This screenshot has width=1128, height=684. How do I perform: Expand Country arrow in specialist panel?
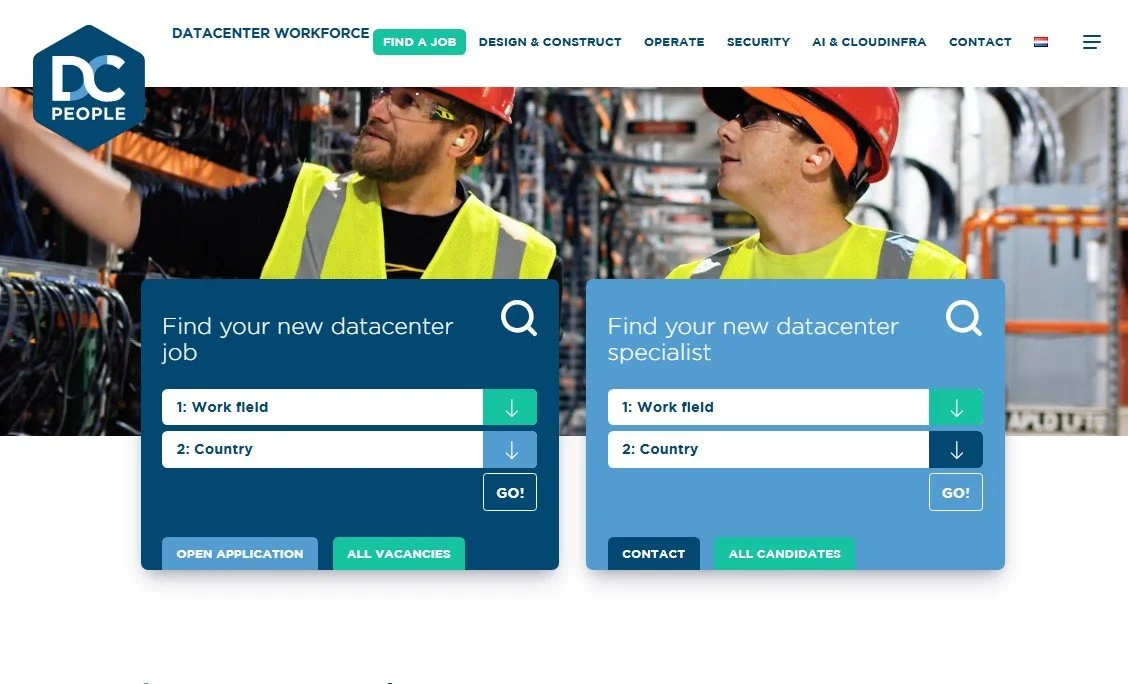click(x=956, y=450)
